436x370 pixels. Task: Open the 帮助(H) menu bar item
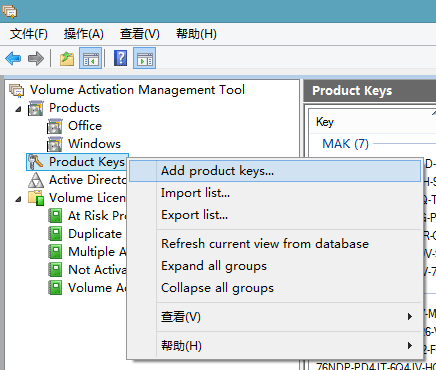[196, 34]
